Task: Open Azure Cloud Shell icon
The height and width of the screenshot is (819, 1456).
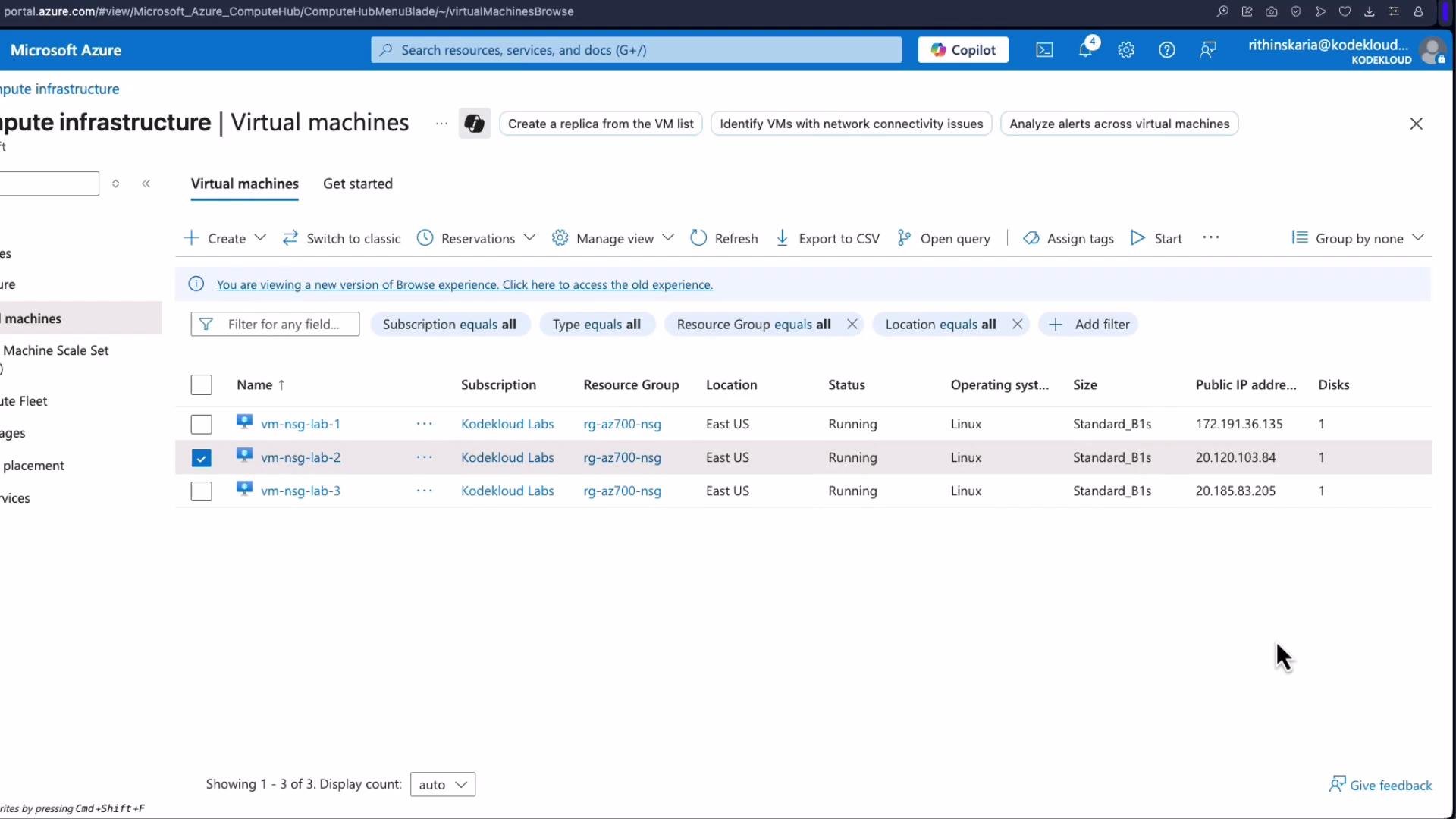Action: 1044,50
